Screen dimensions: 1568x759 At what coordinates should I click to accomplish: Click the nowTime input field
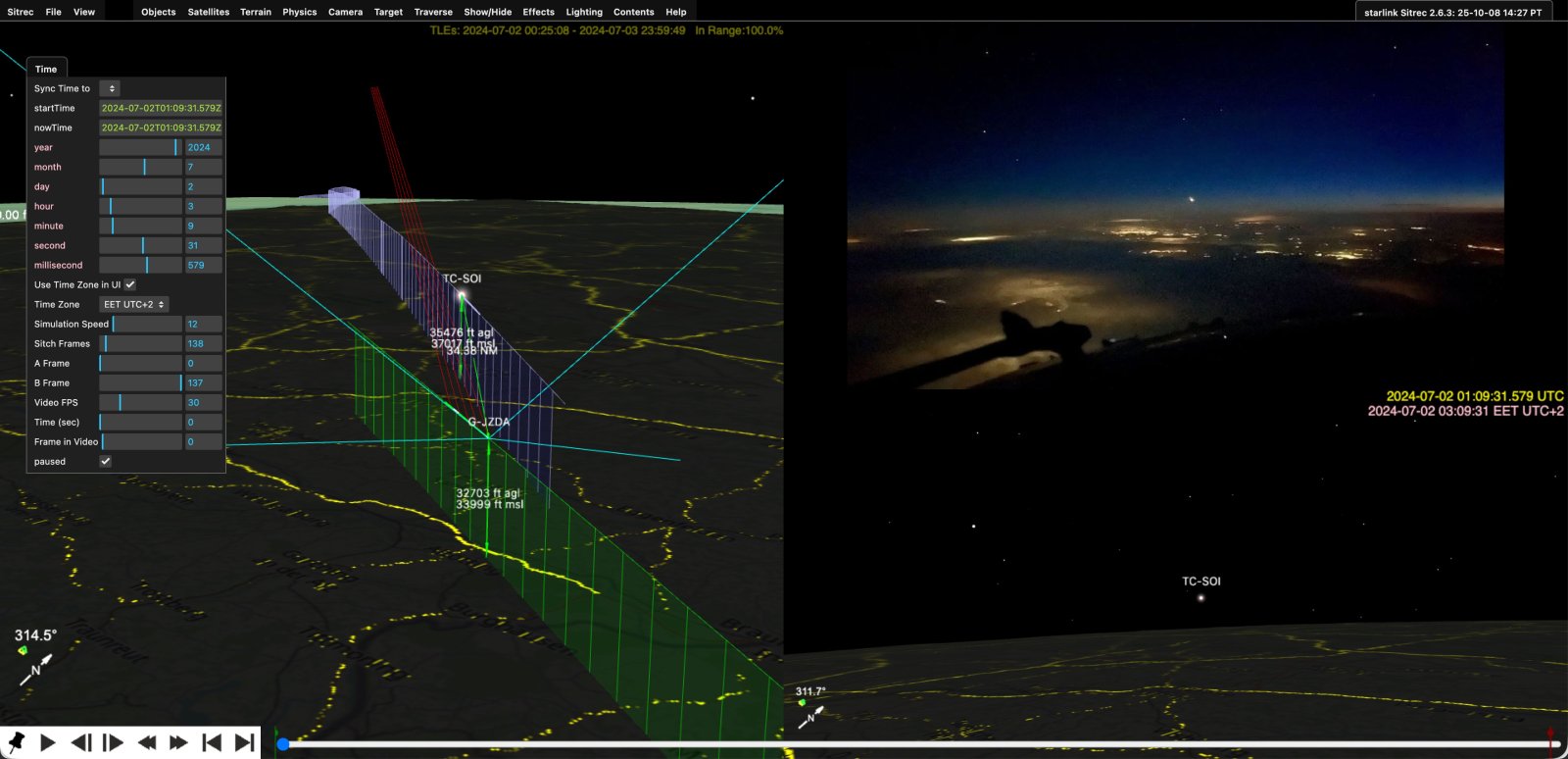161,127
